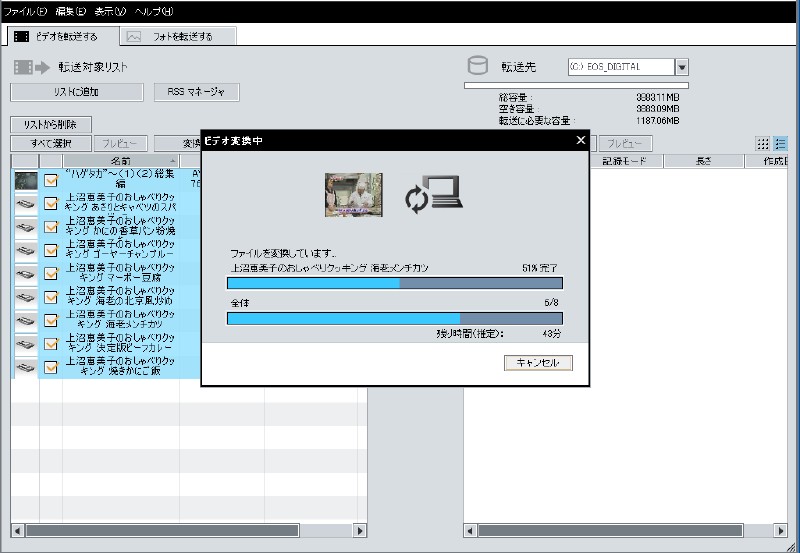Click the convert sync arrows icon in dialog
800x553 pixels.
click(x=416, y=198)
